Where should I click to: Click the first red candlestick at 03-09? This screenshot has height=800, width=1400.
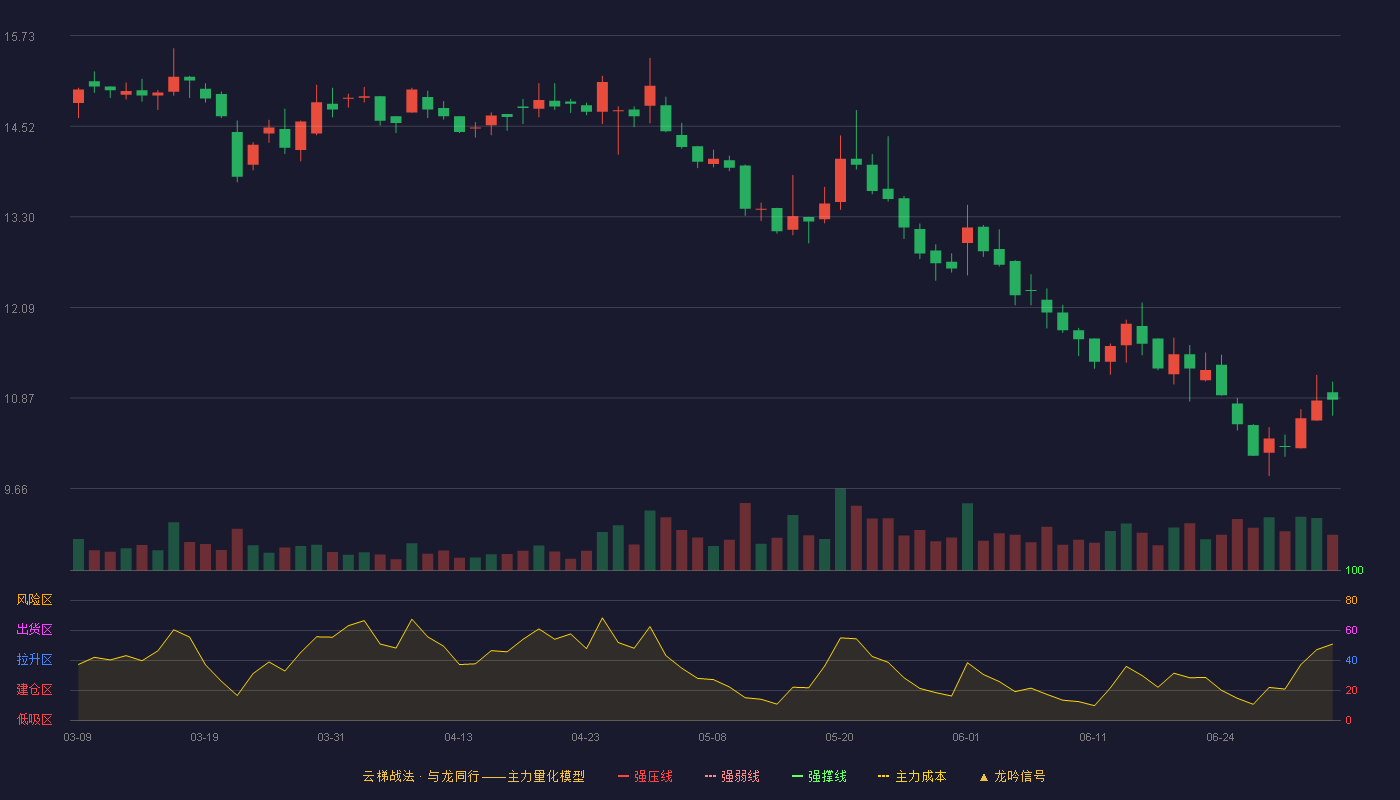click(78, 96)
